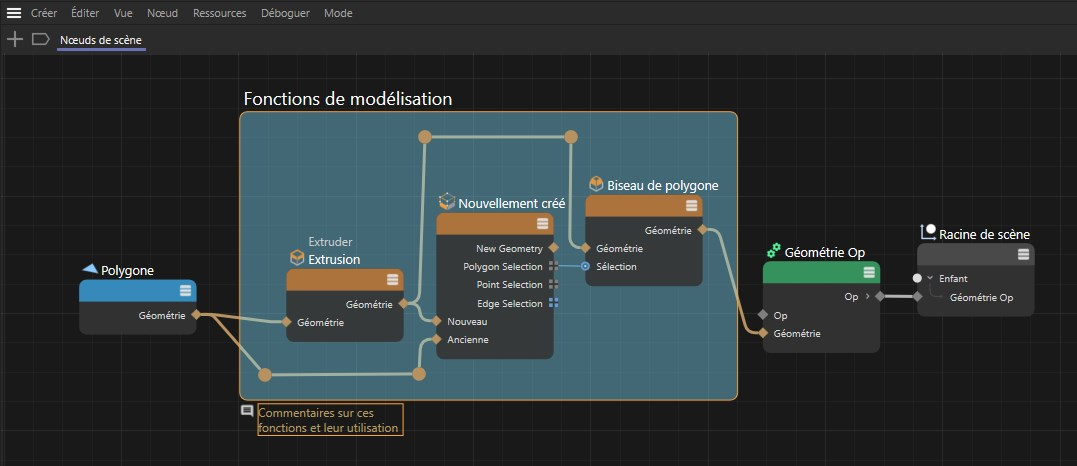Click the New Geometry output port

554,248
